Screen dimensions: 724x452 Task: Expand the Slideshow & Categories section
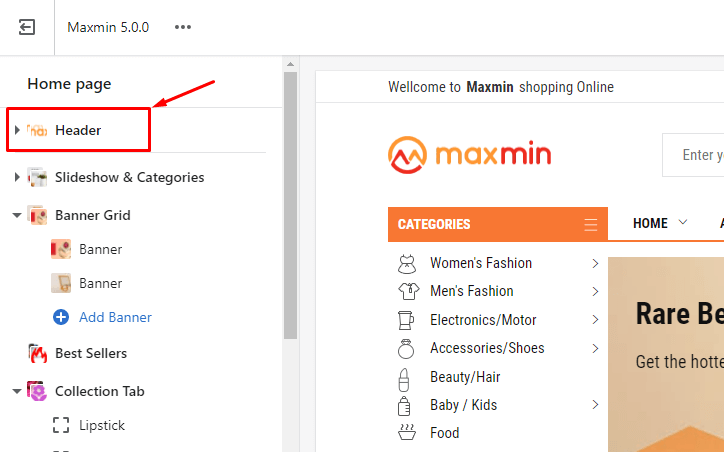tap(17, 177)
